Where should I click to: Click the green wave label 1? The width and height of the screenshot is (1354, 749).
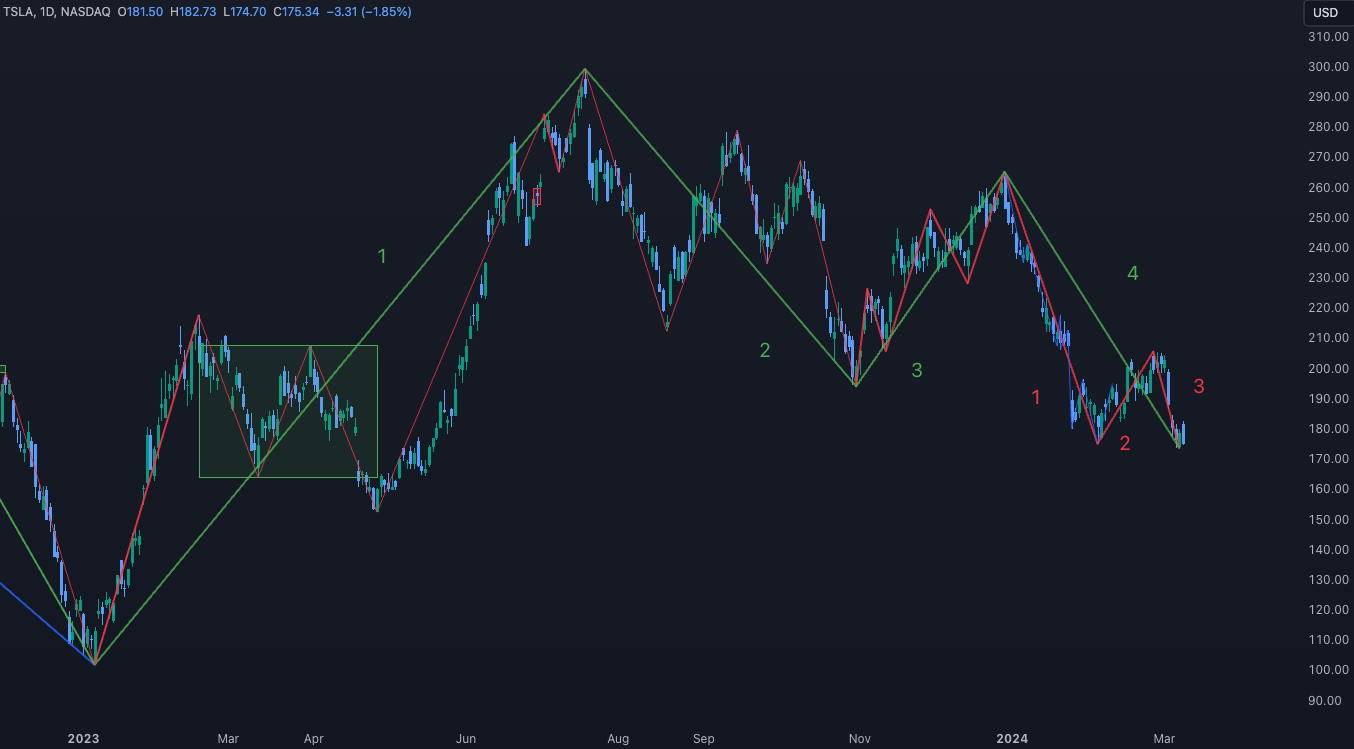(382, 257)
